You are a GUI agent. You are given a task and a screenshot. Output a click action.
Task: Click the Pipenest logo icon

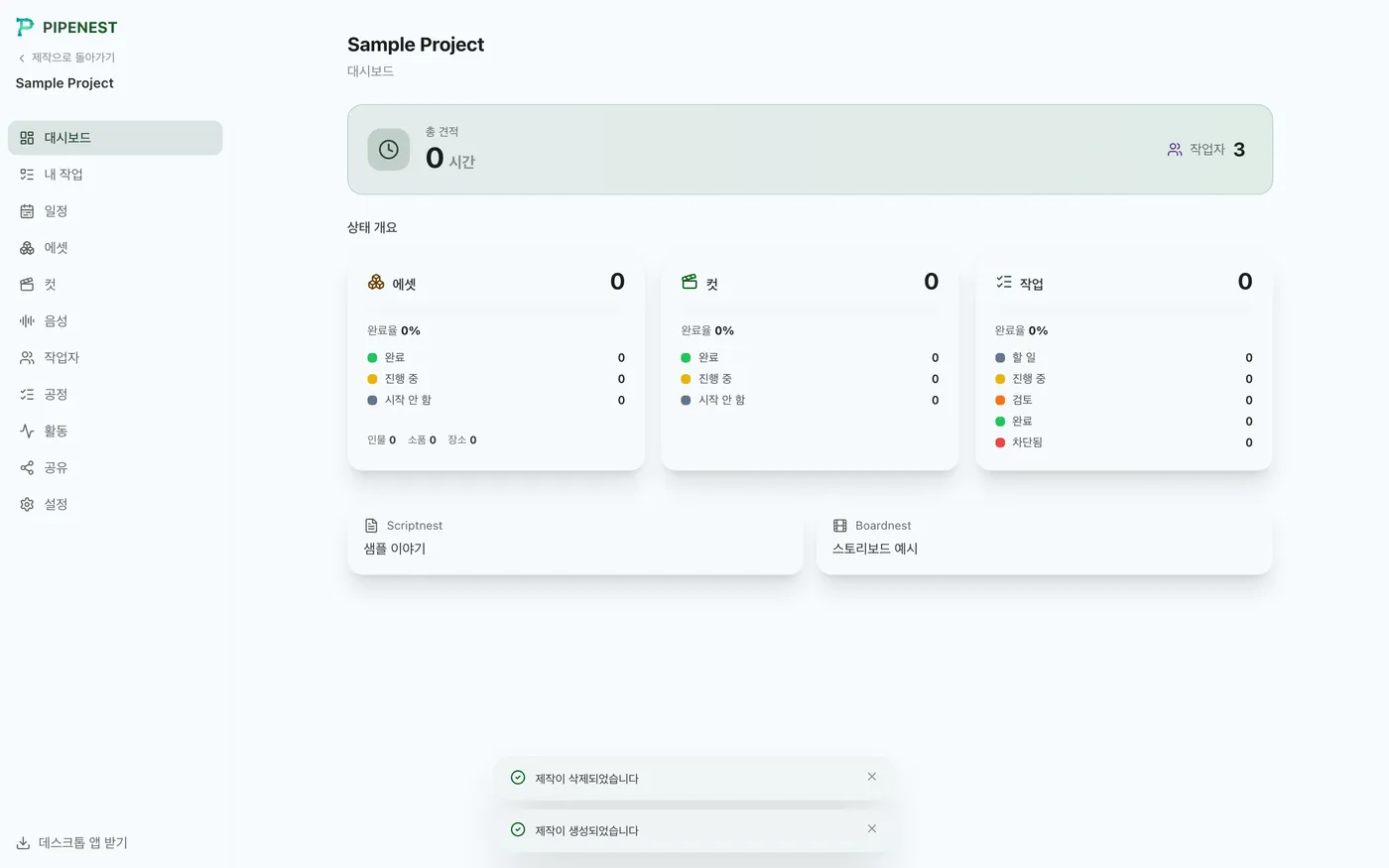click(25, 27)
